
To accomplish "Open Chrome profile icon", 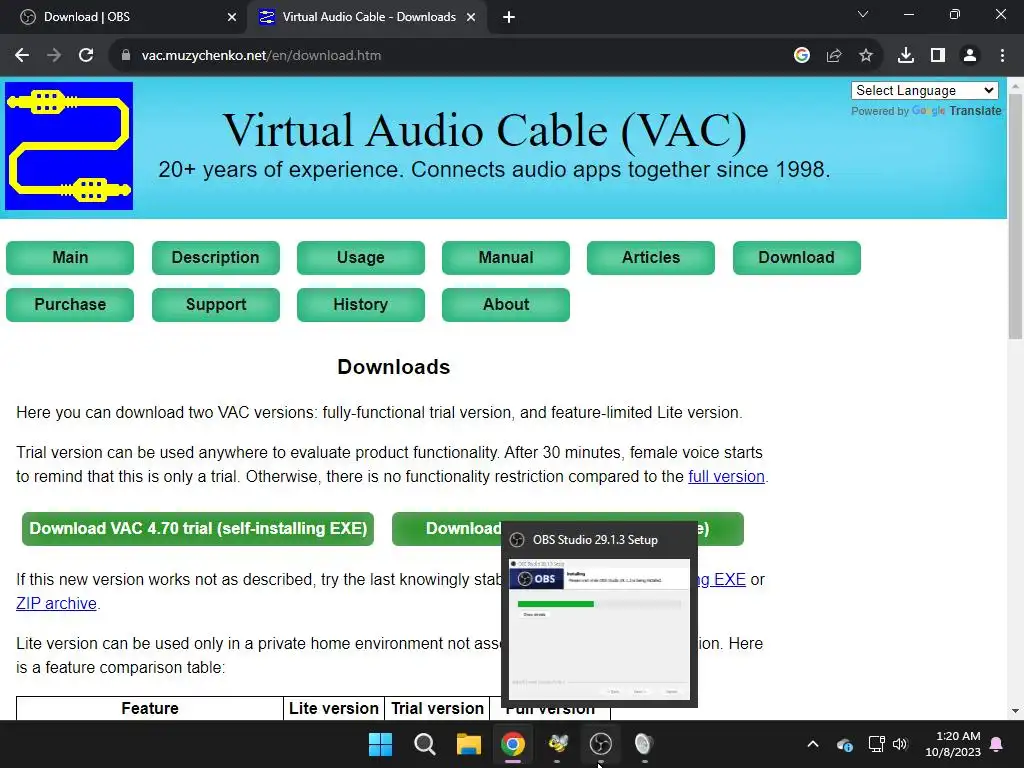I will 970,56.
